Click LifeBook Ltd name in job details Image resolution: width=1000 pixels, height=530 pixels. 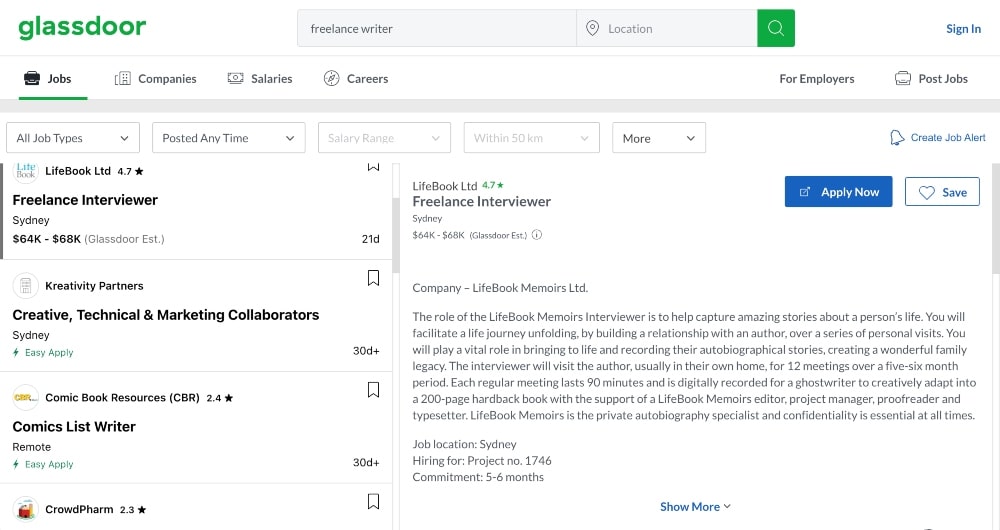pyautogui.click(x=445, y=186)
